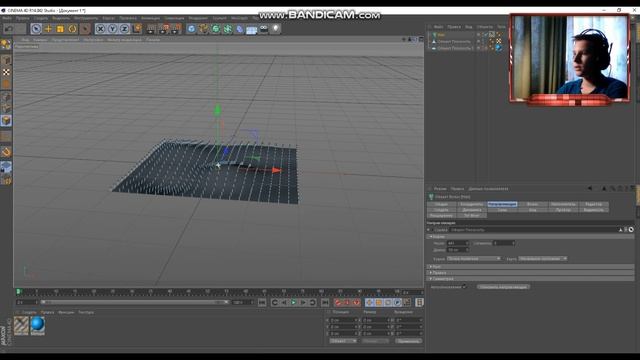This screenshot has width=640, height=360.
Task: Toggle the Z axis lock
Action: pos(124,29)
